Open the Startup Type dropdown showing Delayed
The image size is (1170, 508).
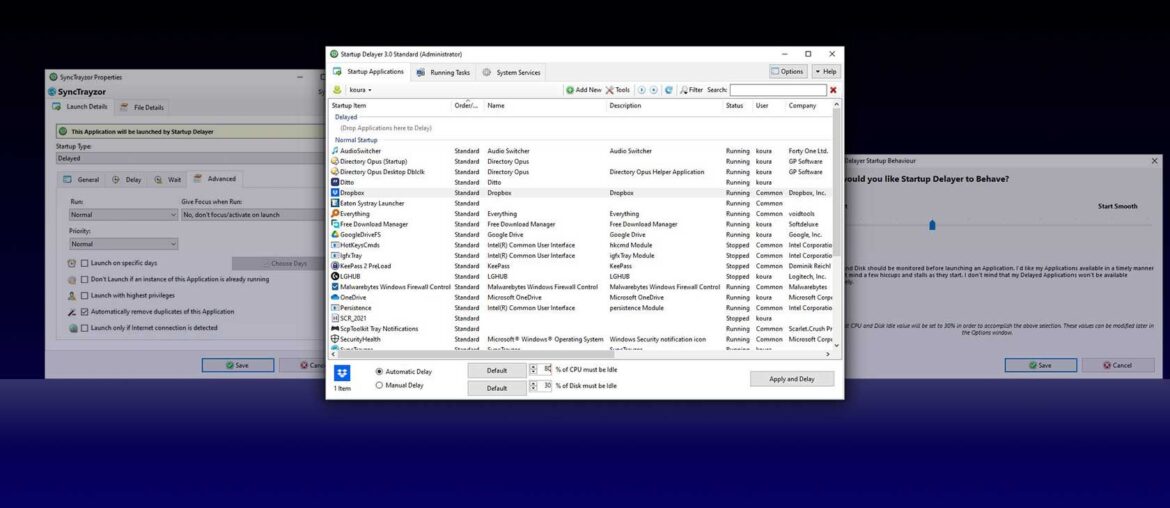(191, 158)
